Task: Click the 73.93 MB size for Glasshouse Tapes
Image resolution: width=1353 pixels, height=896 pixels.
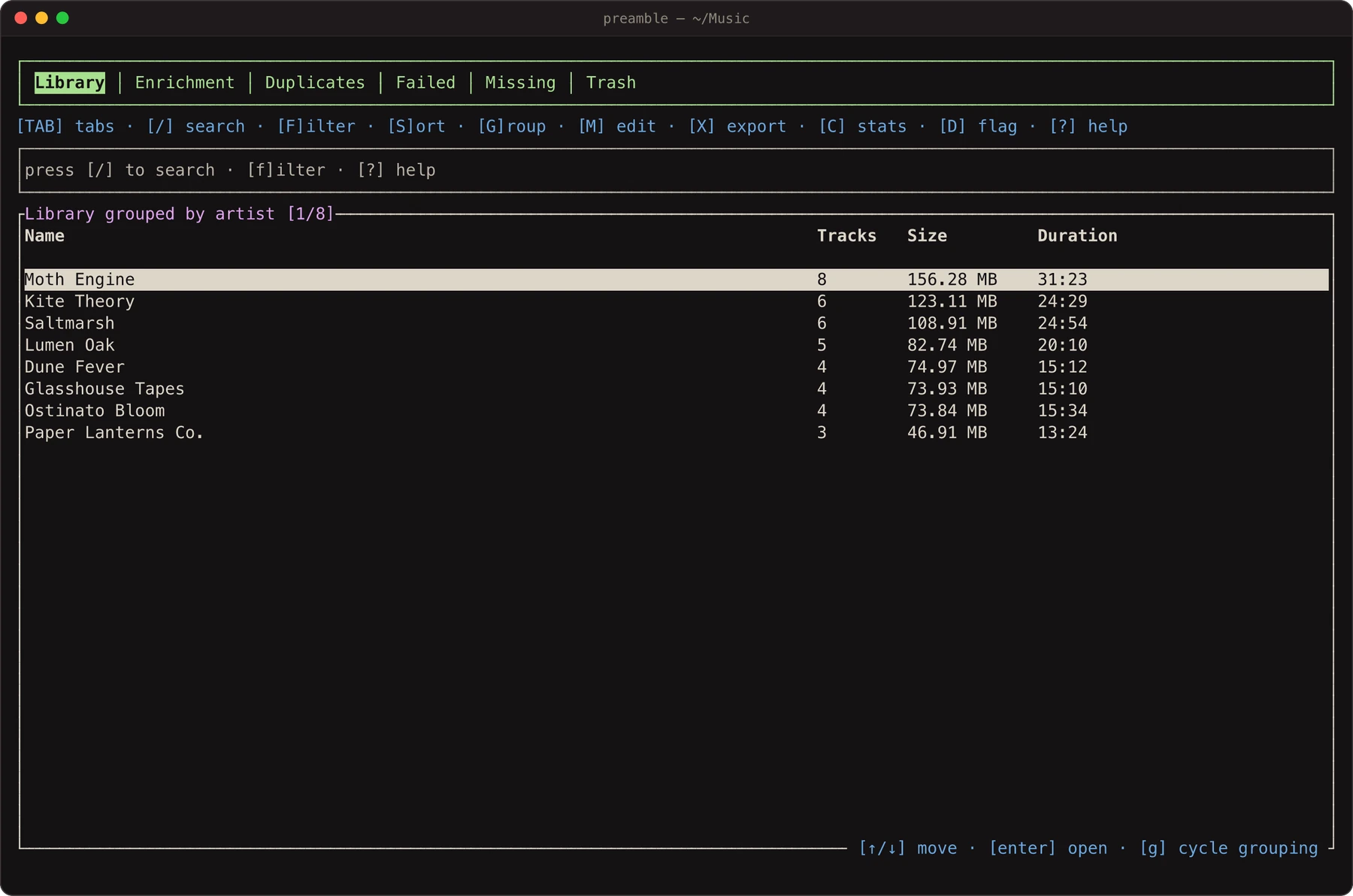Action: [x=947, y=389]
